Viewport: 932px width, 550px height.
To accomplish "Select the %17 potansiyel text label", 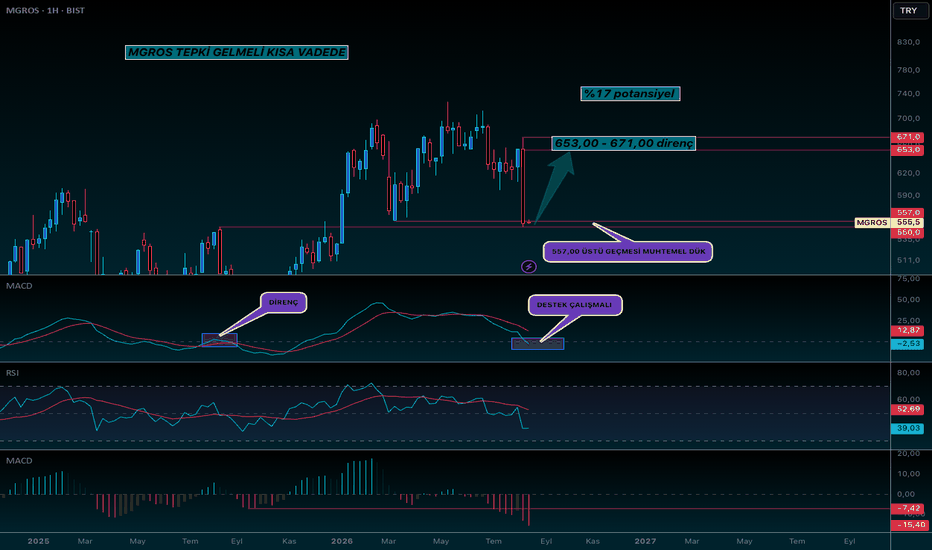I will click(630, 93).
